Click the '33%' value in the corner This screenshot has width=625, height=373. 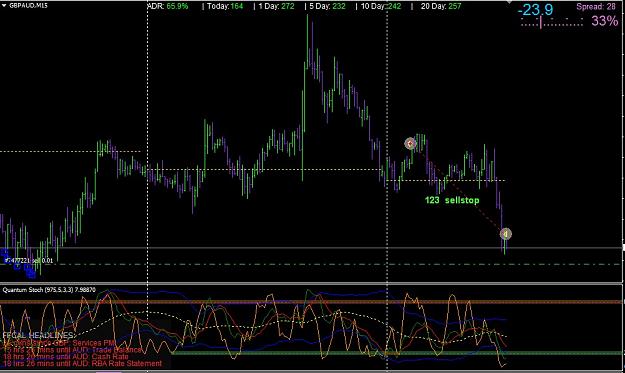click(x=604, y=21)
